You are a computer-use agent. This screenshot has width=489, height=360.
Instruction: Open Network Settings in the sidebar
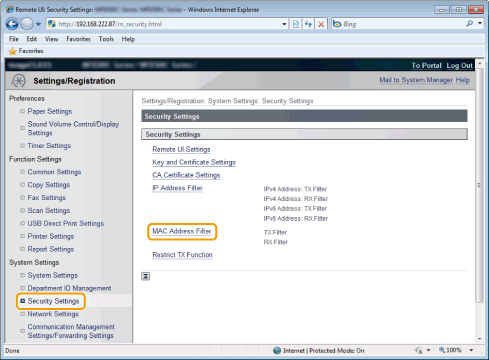coord(53,314)
